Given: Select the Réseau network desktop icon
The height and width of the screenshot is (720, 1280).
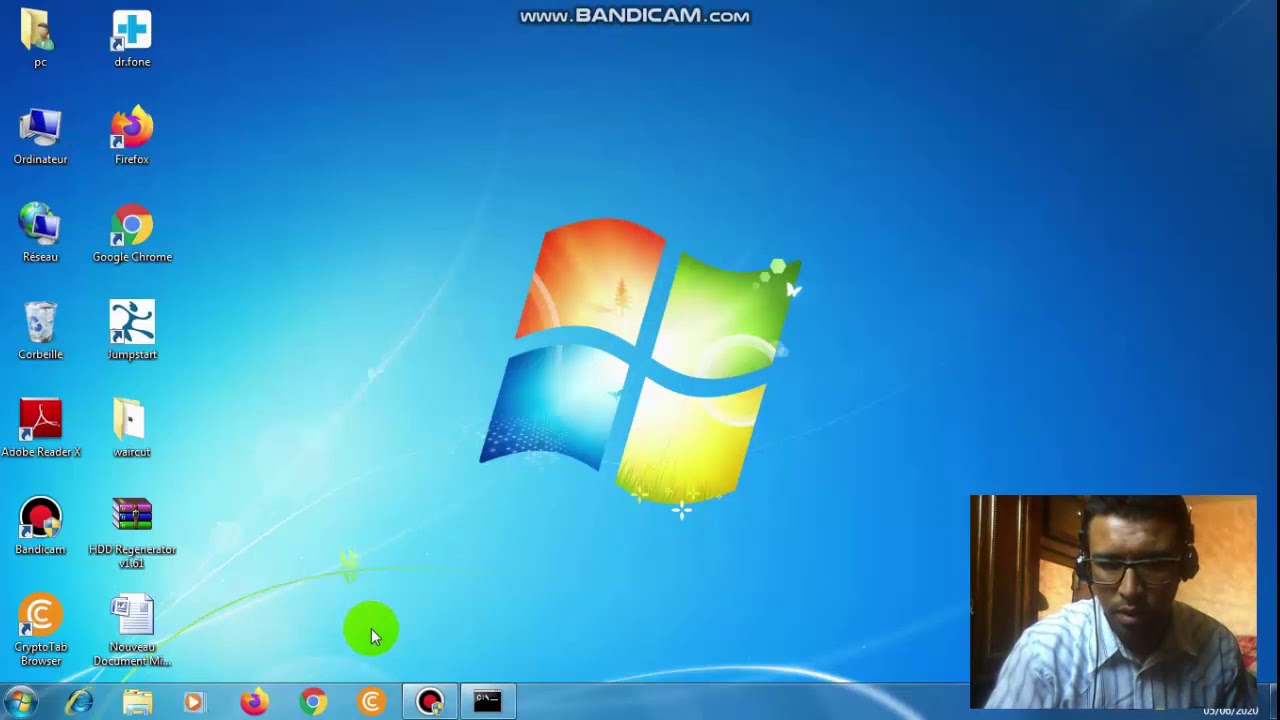Looking at the screenshot, I should pyautogui.click(x=40, y=233).
